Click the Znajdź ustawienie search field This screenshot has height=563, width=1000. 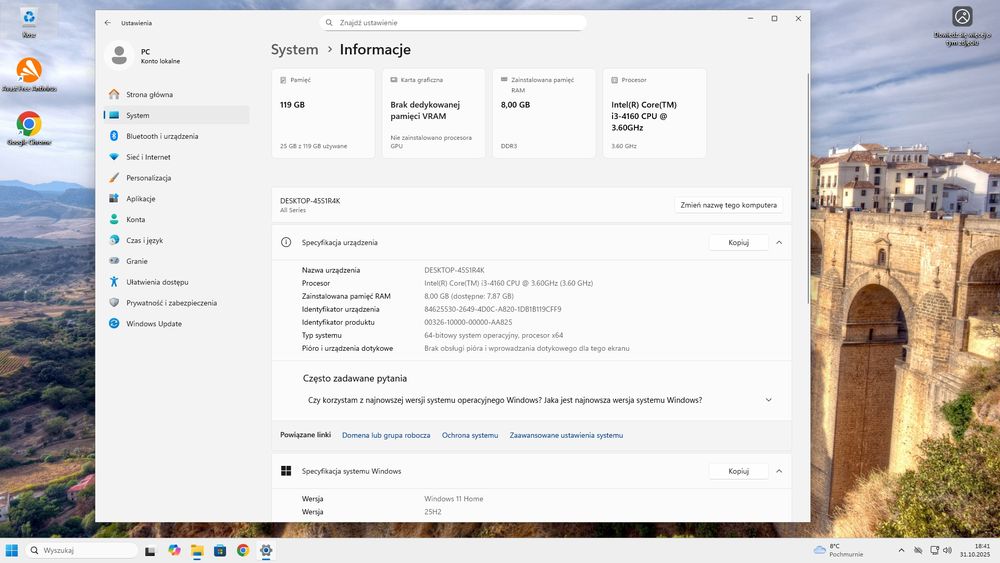tap(453, 22)
